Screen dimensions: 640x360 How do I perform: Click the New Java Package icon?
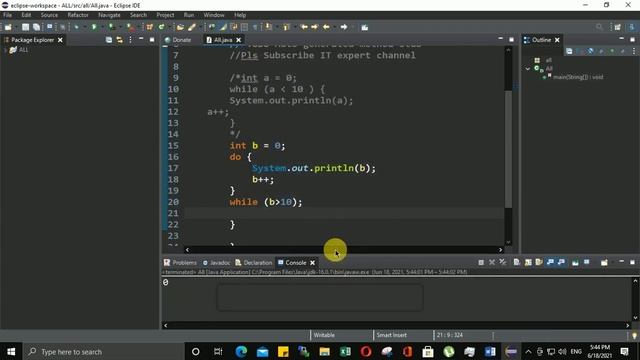coord(150,27)
